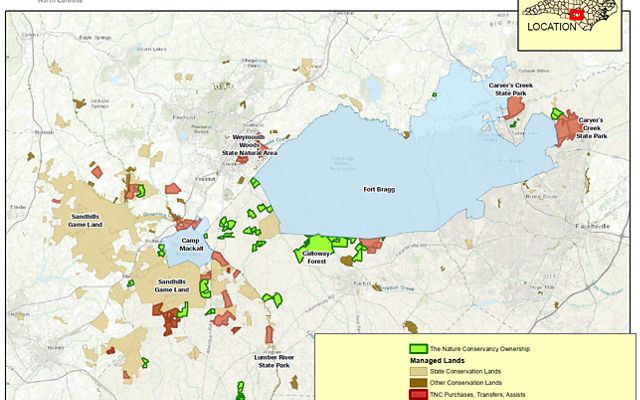This screenshot has width=640, height=400.
Task: Click the Managed Lands legend heading
Action: pyautogui.click(x=433, y=360)
